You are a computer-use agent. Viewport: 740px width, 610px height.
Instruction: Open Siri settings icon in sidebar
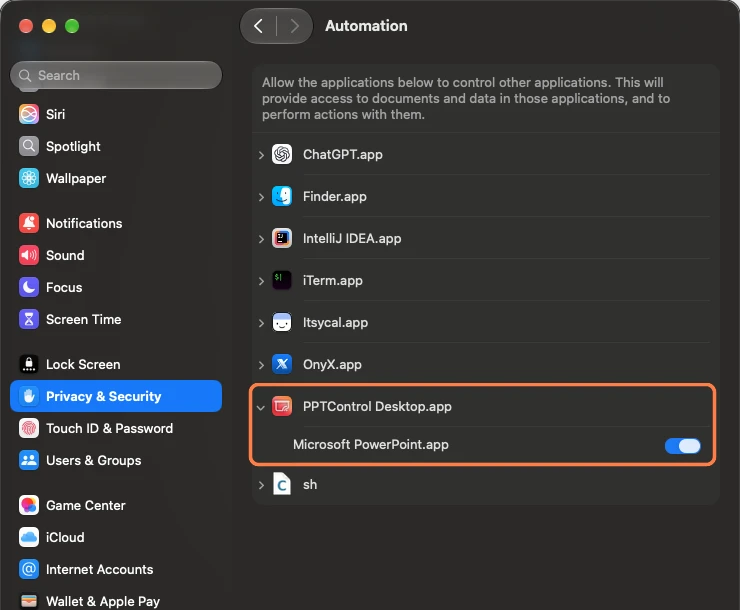click(x=29, y=114)
